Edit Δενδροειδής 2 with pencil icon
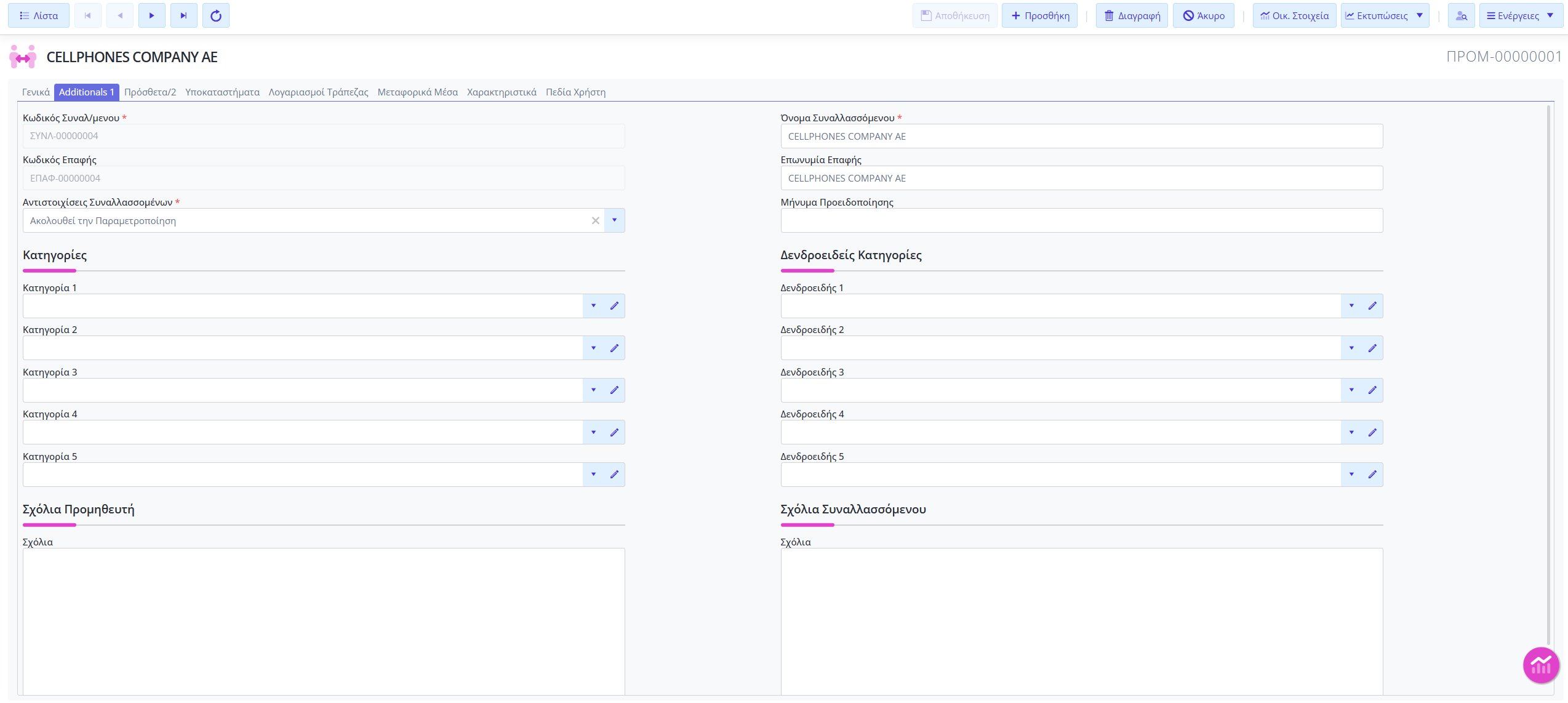 click(x=1372, y=348)
